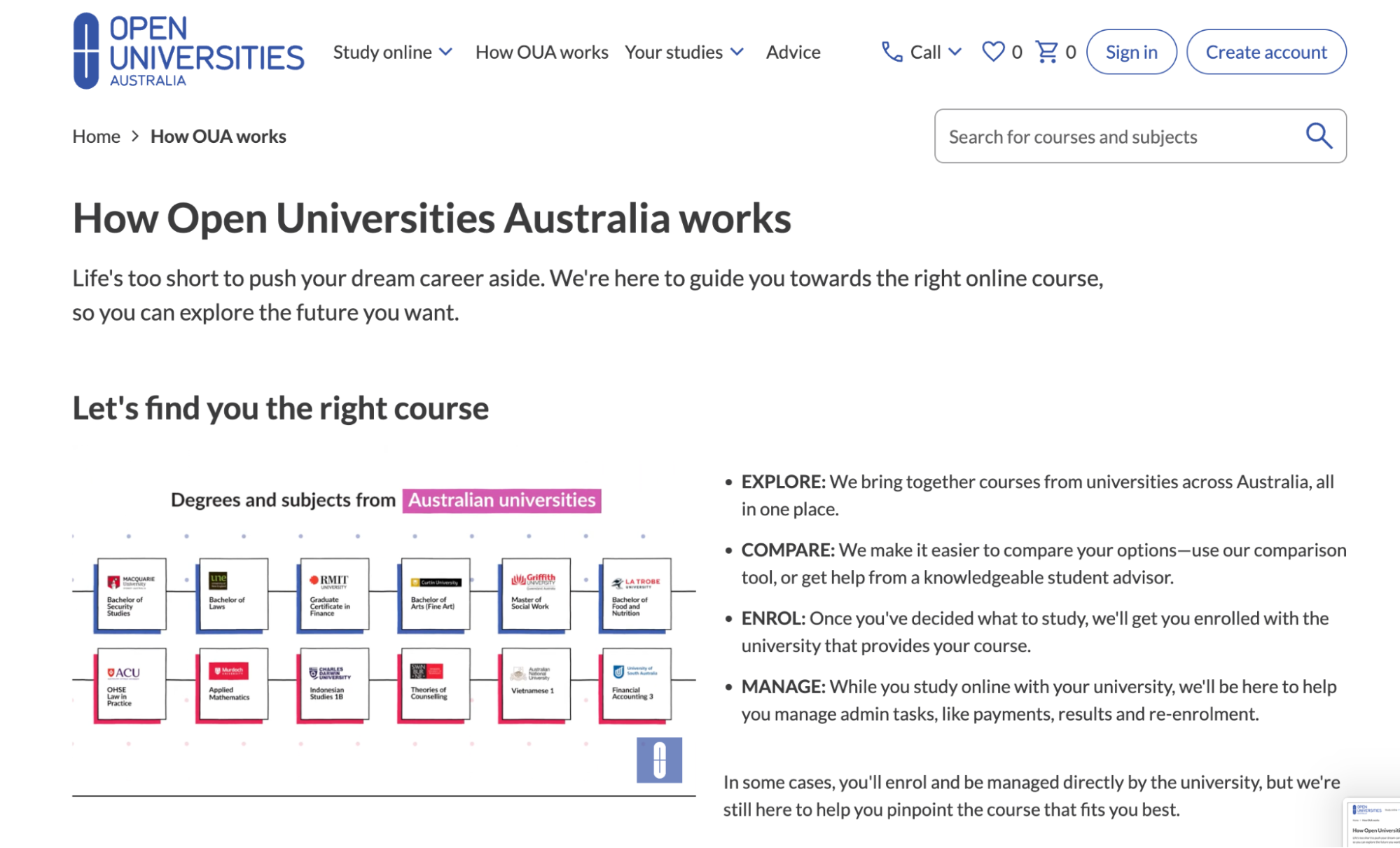The width and height of the screenshot is (1400, 848).
Task: Click the search magnifier icon
Action: [1319, 136]
